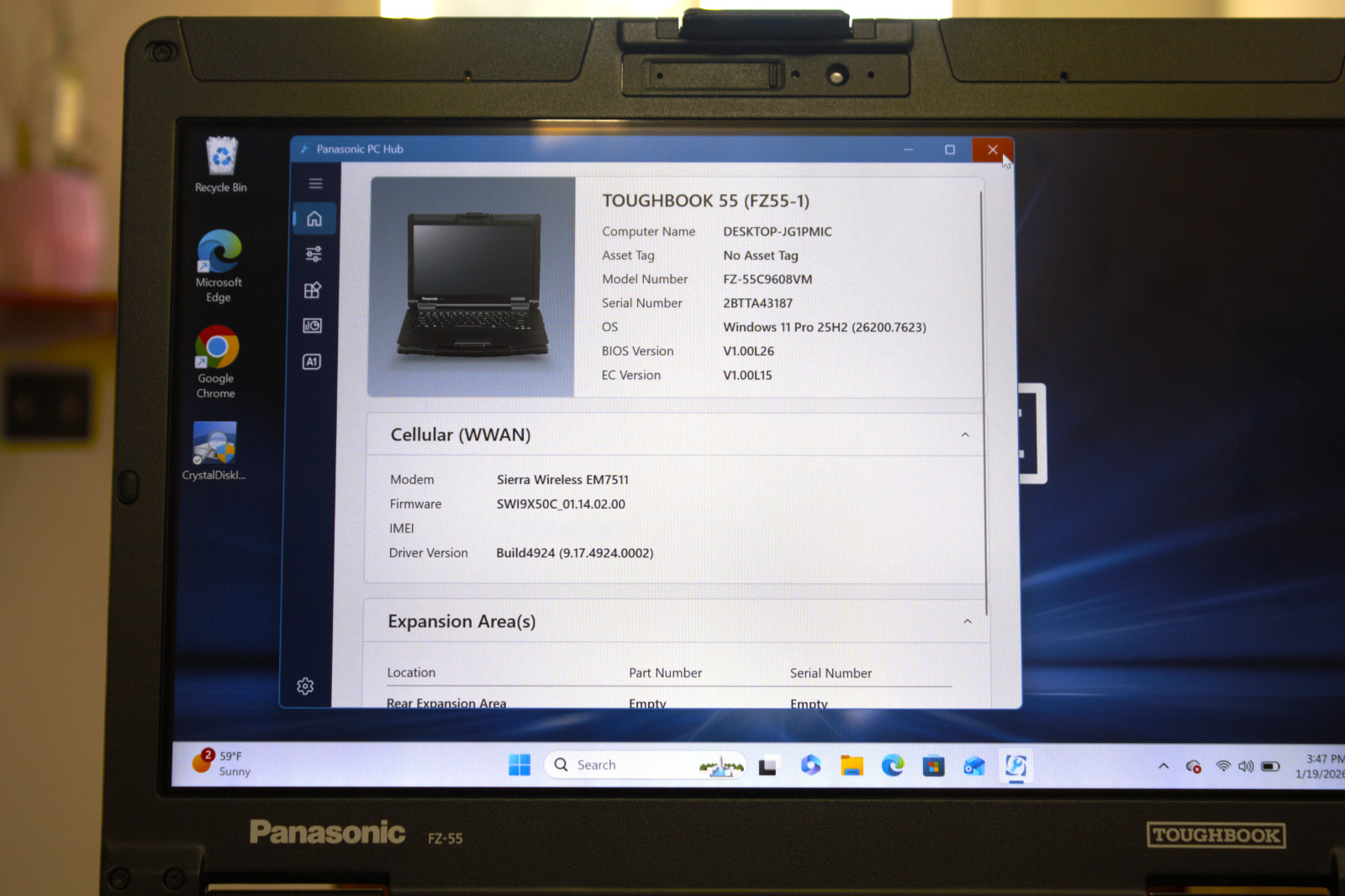Select the computer name DESKTOP-JG1PMIC
Image resolution: width=1345 pixels, height=896 pixels.
coord(778,231)
